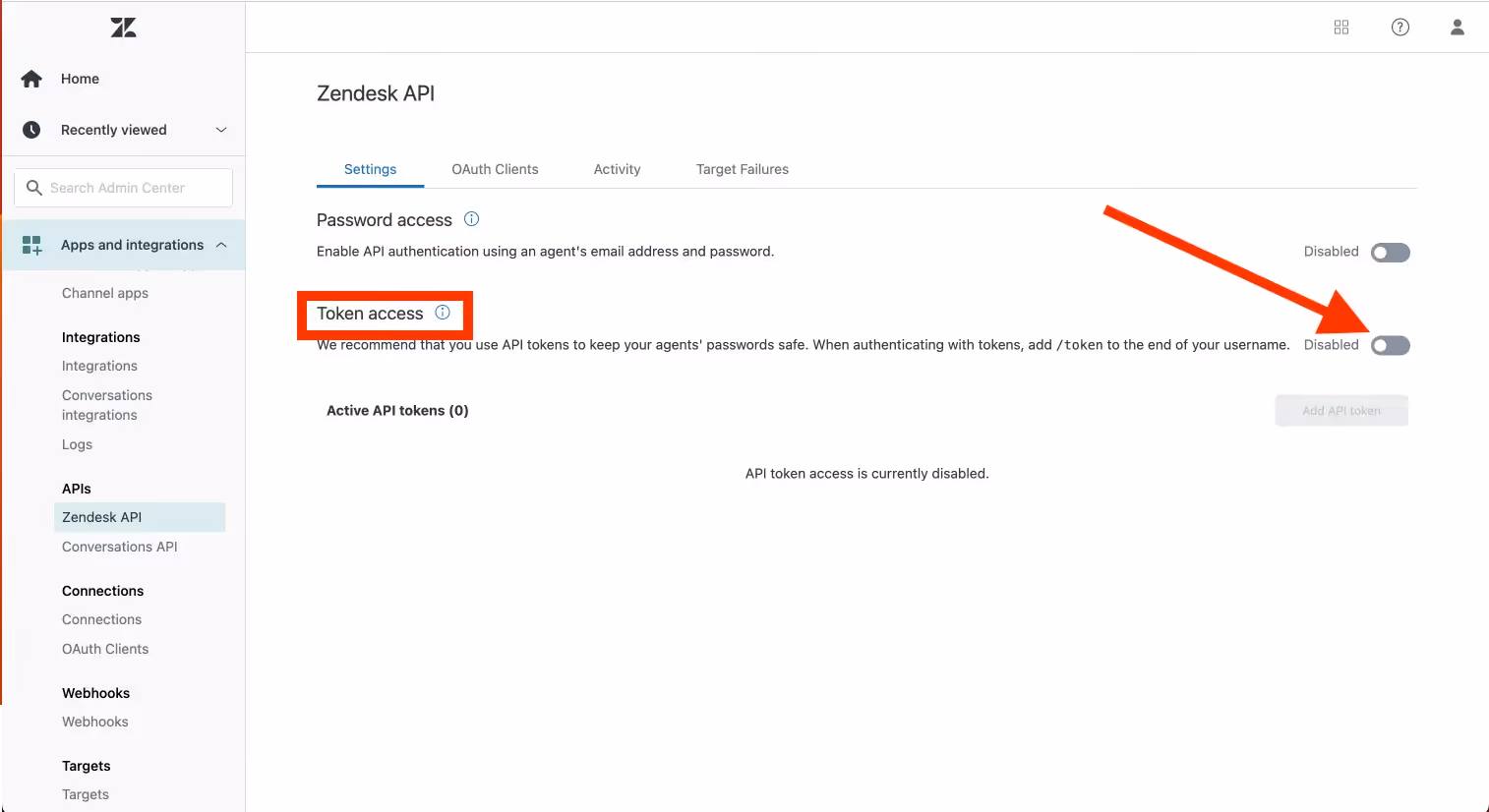Open OAuth Clients in the sidebar

click(105, 649)
